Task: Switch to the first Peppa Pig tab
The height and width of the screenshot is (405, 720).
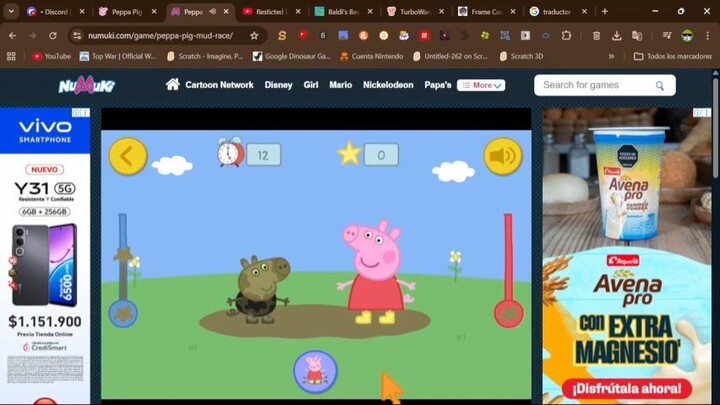Action: (128, 11)
